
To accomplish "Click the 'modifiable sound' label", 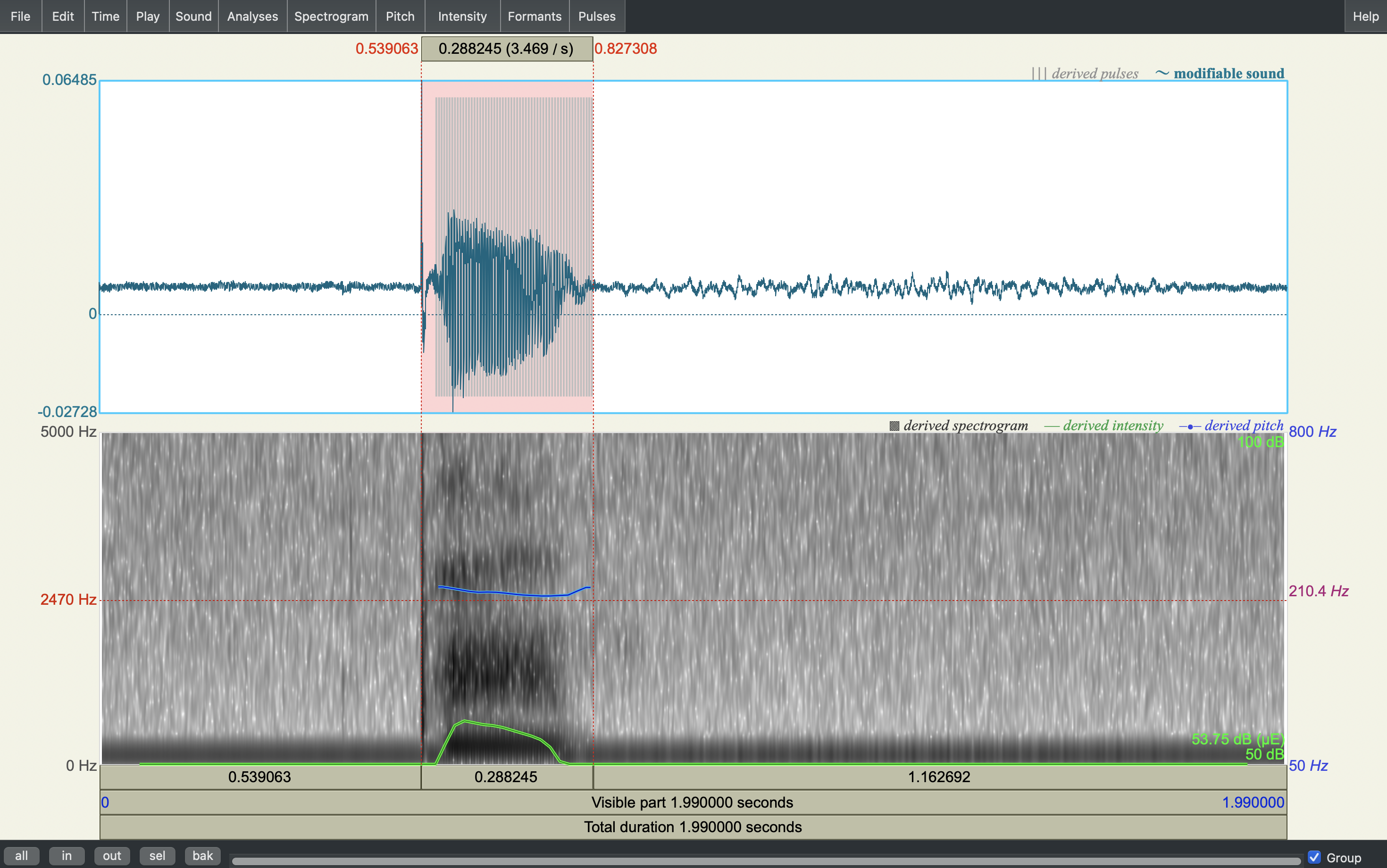I will coord(1228,74).
